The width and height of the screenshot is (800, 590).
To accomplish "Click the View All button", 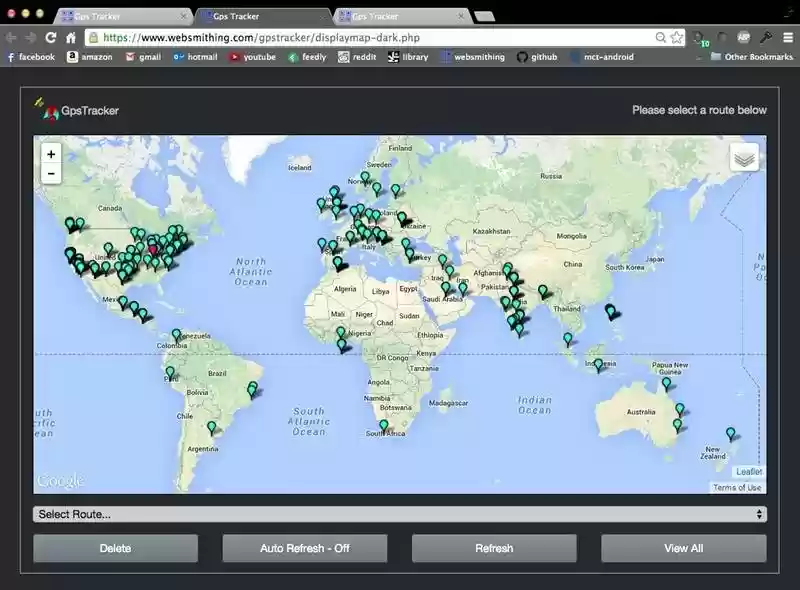I will (683, 548).
